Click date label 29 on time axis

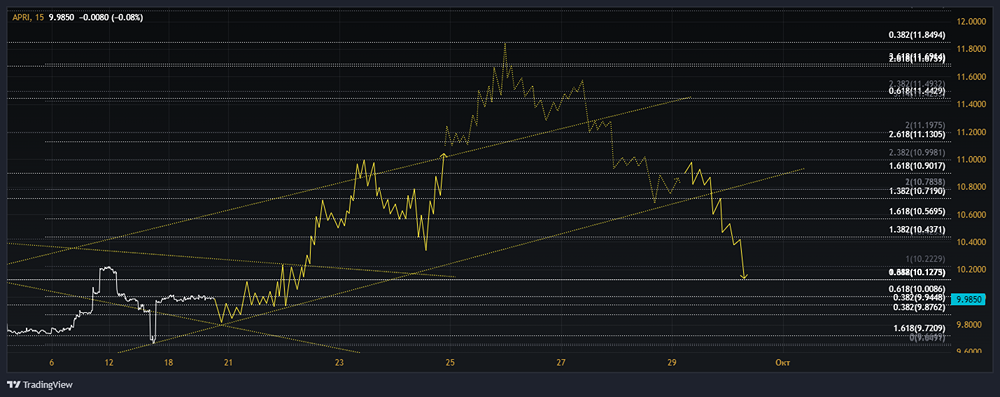coord(672,362)
